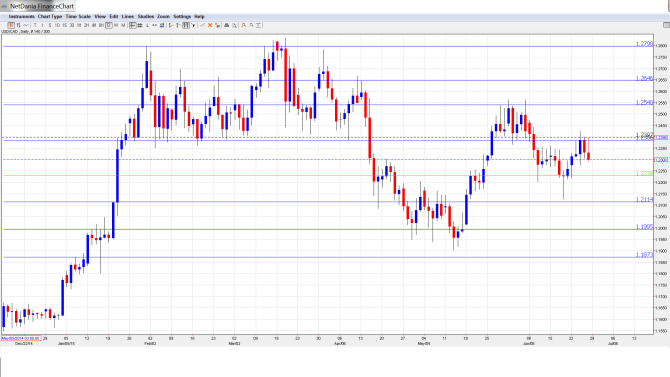Screen dimensions: 670x377
Task: Click the increase font size icon
Action: point(244,26)
